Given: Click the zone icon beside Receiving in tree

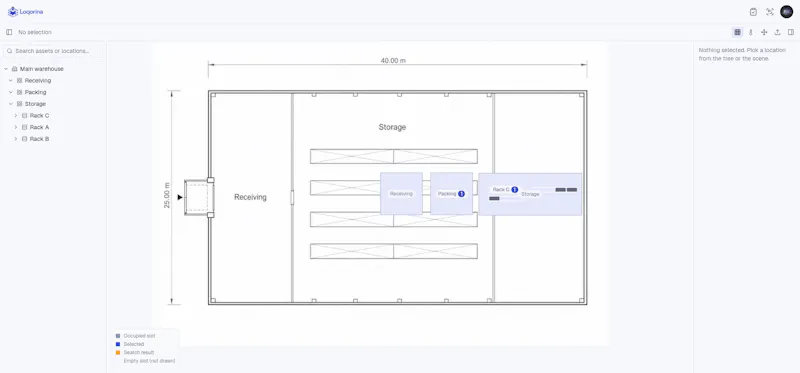Looking at the screenshot, I should 19,81.
